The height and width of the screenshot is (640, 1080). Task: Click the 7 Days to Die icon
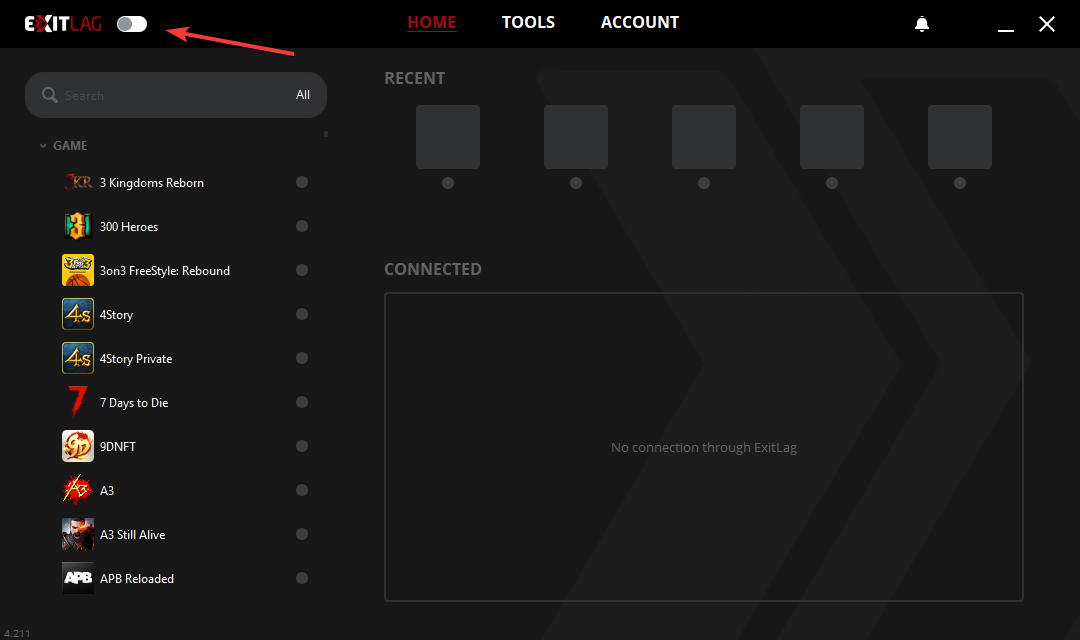(x=78, y=402)
